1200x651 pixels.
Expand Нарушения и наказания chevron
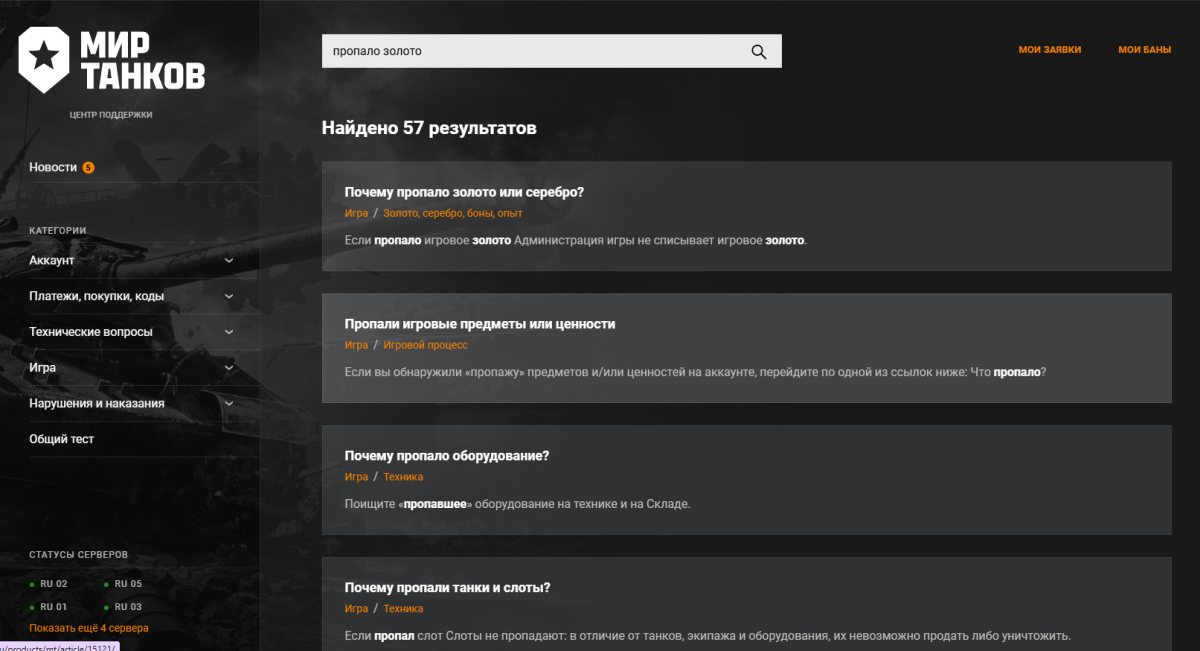[x=229, y=404]
